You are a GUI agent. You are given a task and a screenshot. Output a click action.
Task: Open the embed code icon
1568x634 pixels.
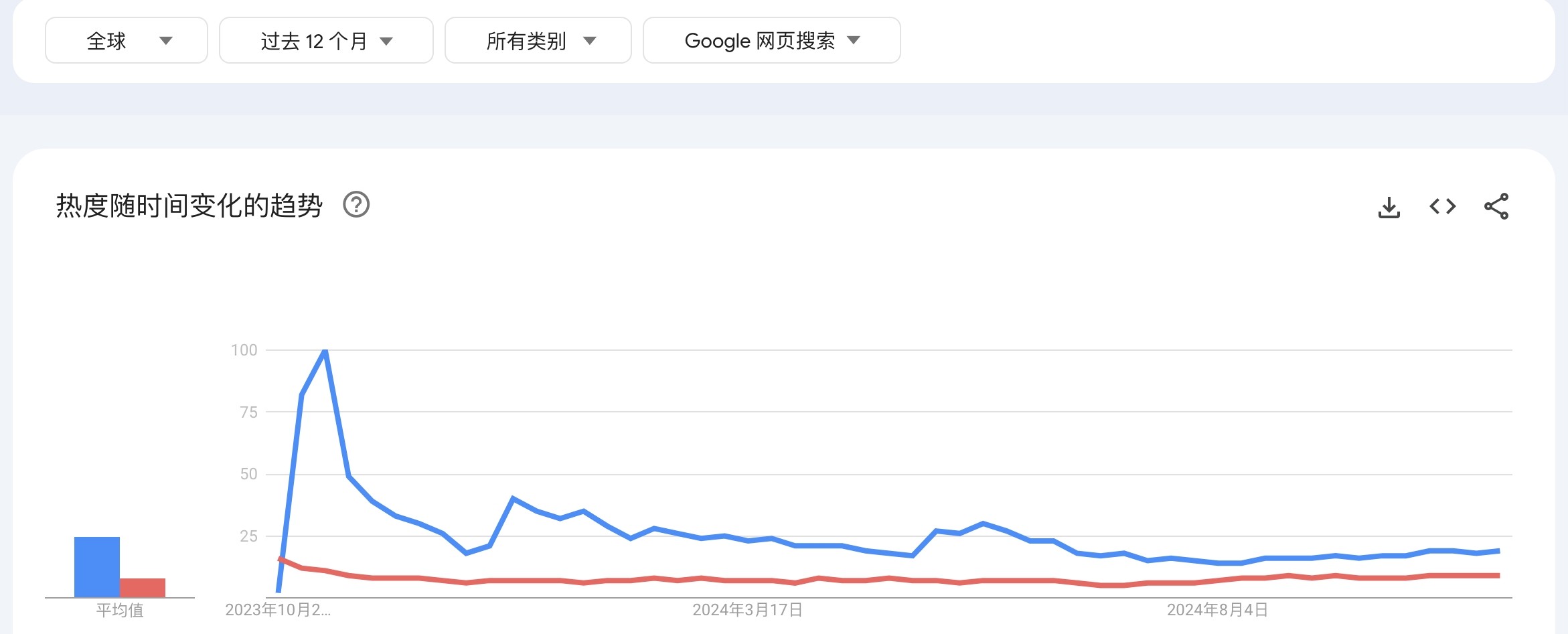coord(1442,206)
